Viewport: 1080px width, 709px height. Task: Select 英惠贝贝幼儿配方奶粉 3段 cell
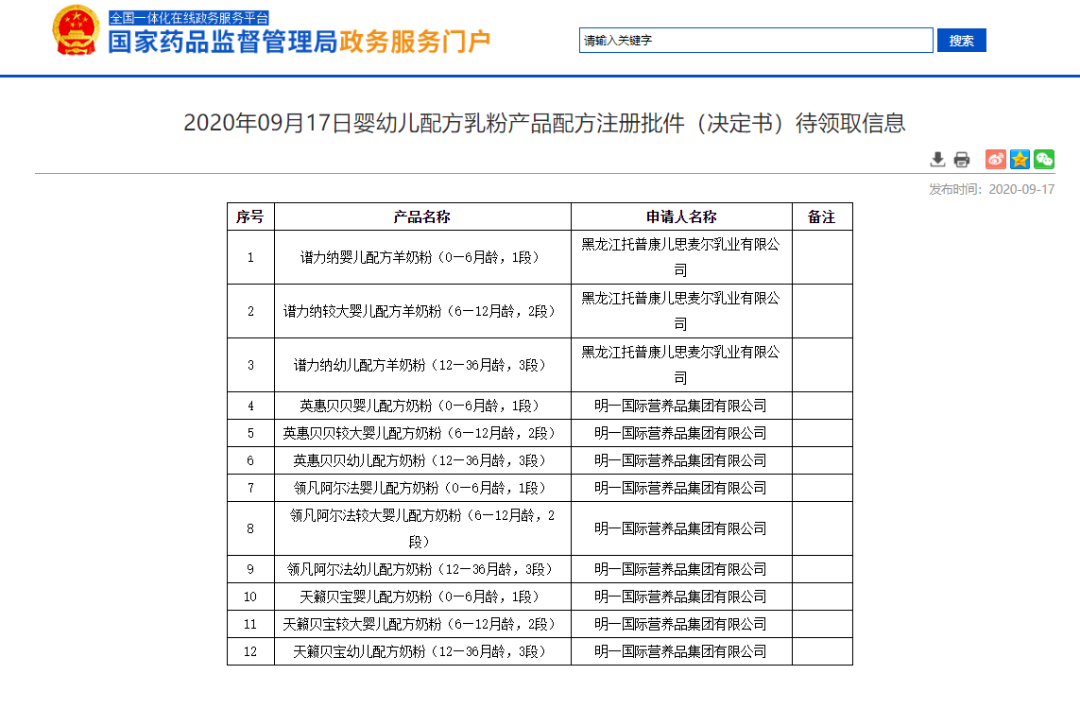tap(422, 460)
